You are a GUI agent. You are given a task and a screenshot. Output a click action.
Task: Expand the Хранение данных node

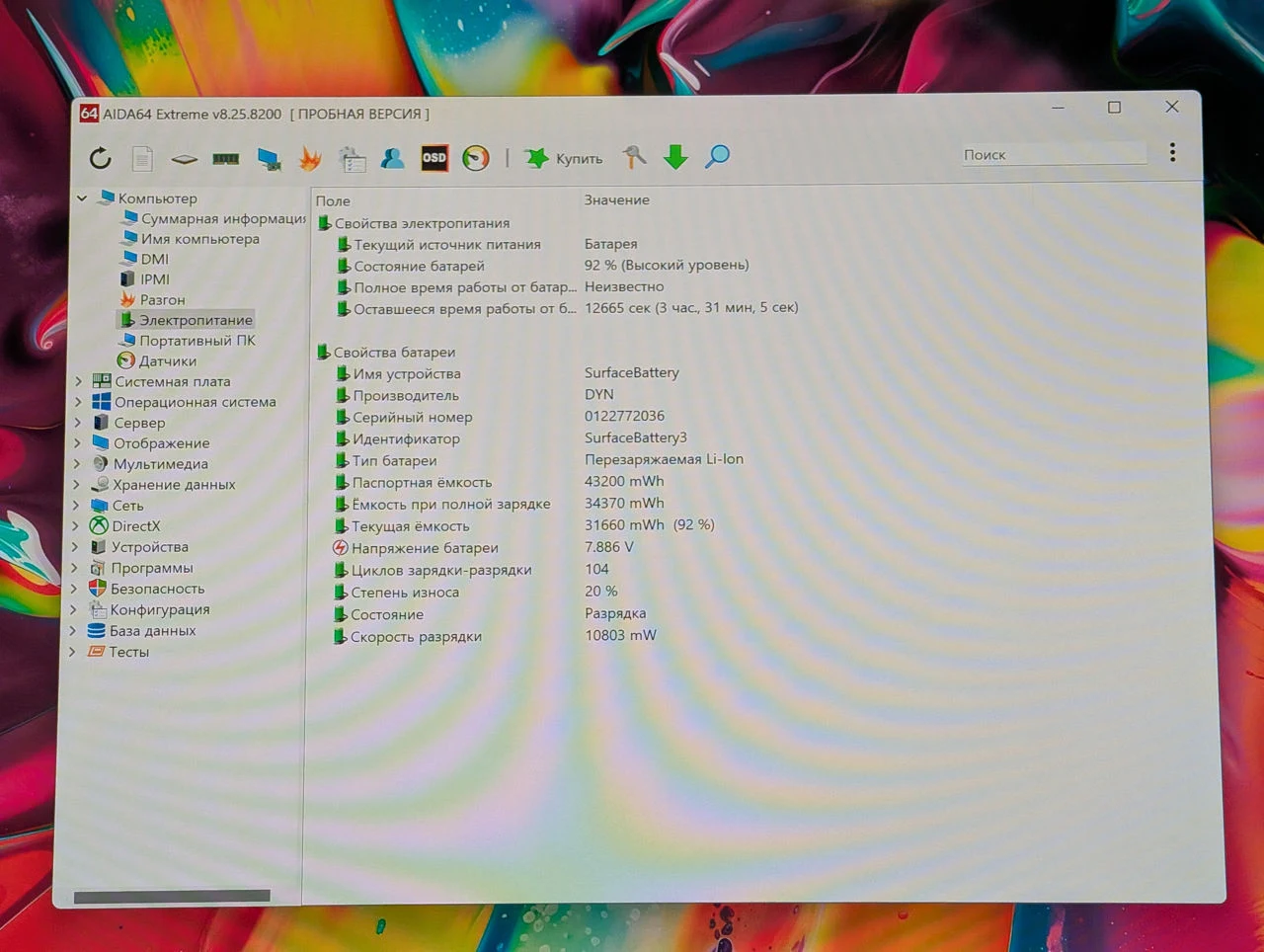[77, 485]
